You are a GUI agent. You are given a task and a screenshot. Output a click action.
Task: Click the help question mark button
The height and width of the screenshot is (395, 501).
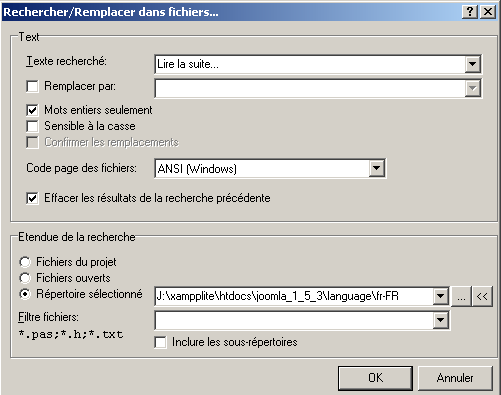470,12
